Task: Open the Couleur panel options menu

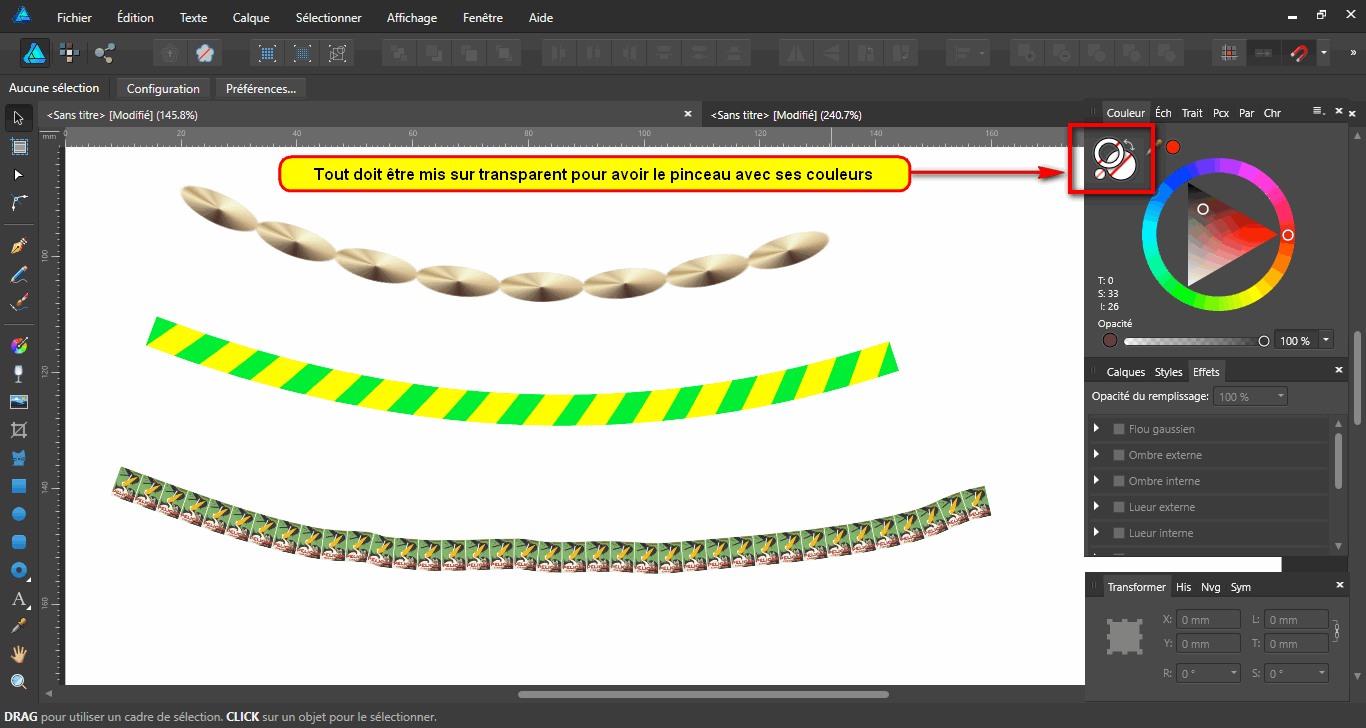Action: coord(1318,112)
